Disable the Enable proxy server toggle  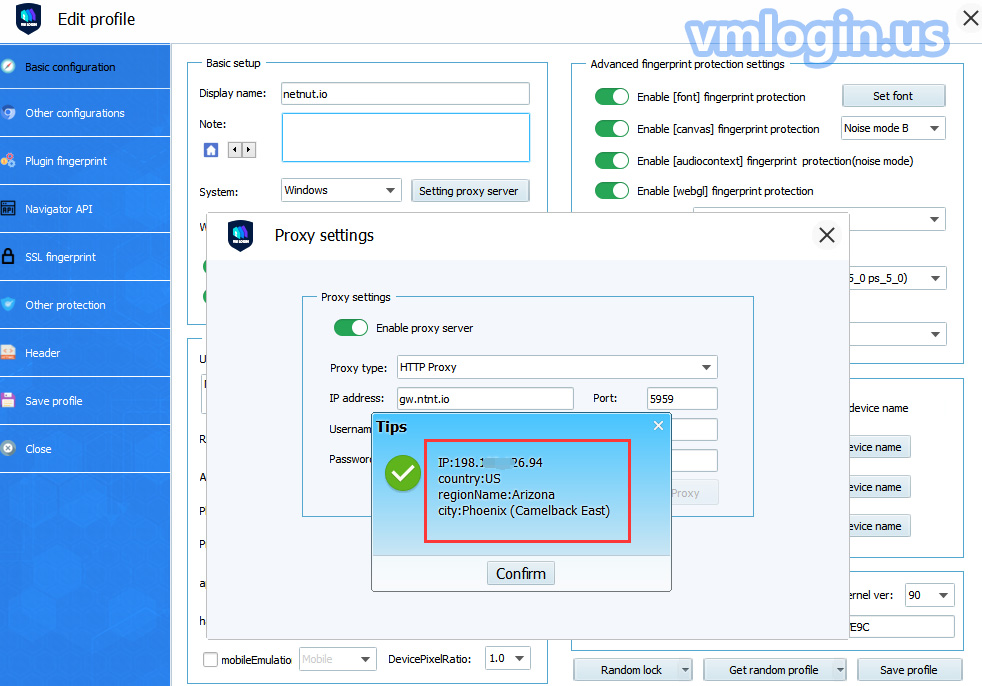tap(351, 328)
